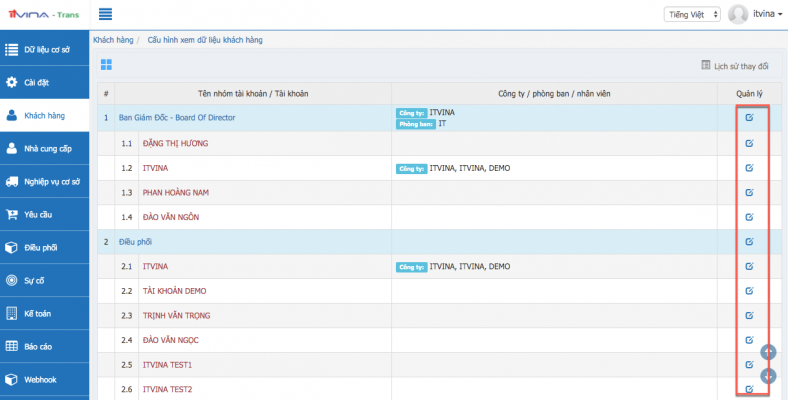Click the grid view icon above table

[106, 65]
